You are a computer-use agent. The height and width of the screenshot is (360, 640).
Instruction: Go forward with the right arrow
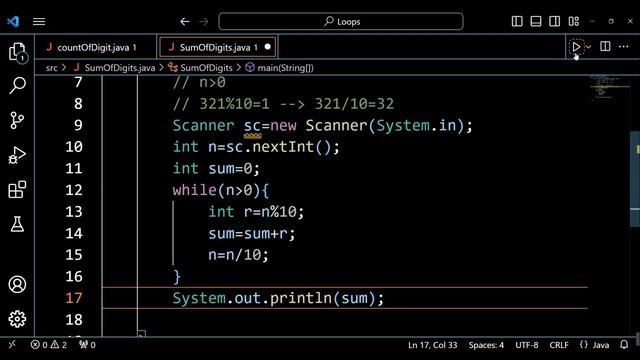(x=204, y=21)
